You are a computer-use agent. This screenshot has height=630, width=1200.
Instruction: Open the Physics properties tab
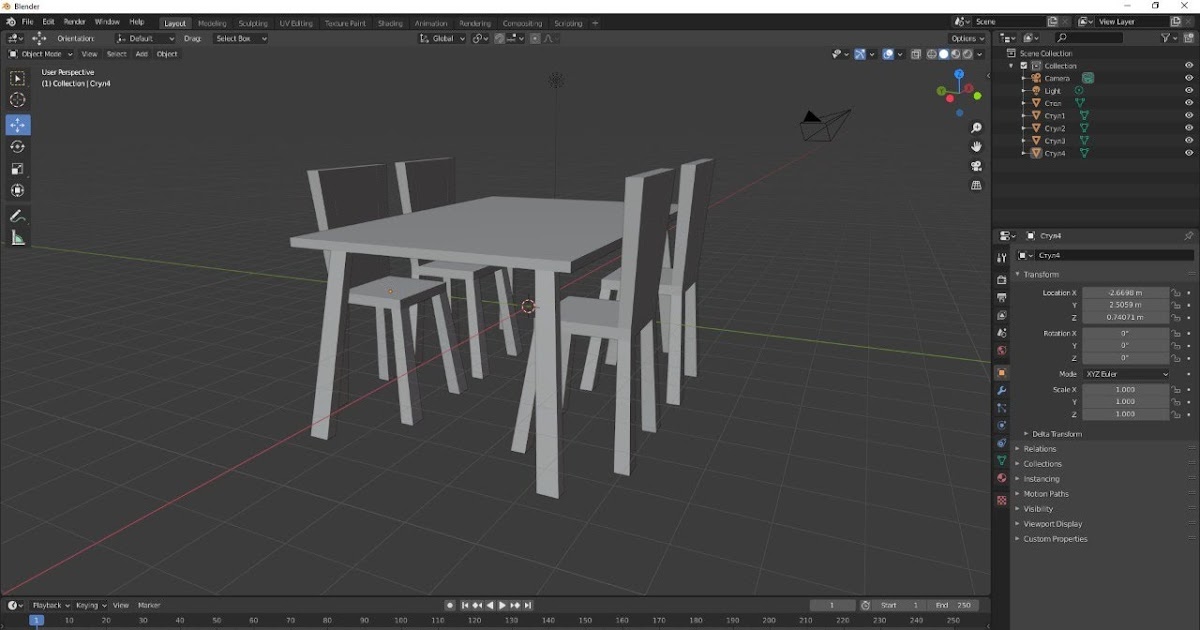[x=1001, y=423]
